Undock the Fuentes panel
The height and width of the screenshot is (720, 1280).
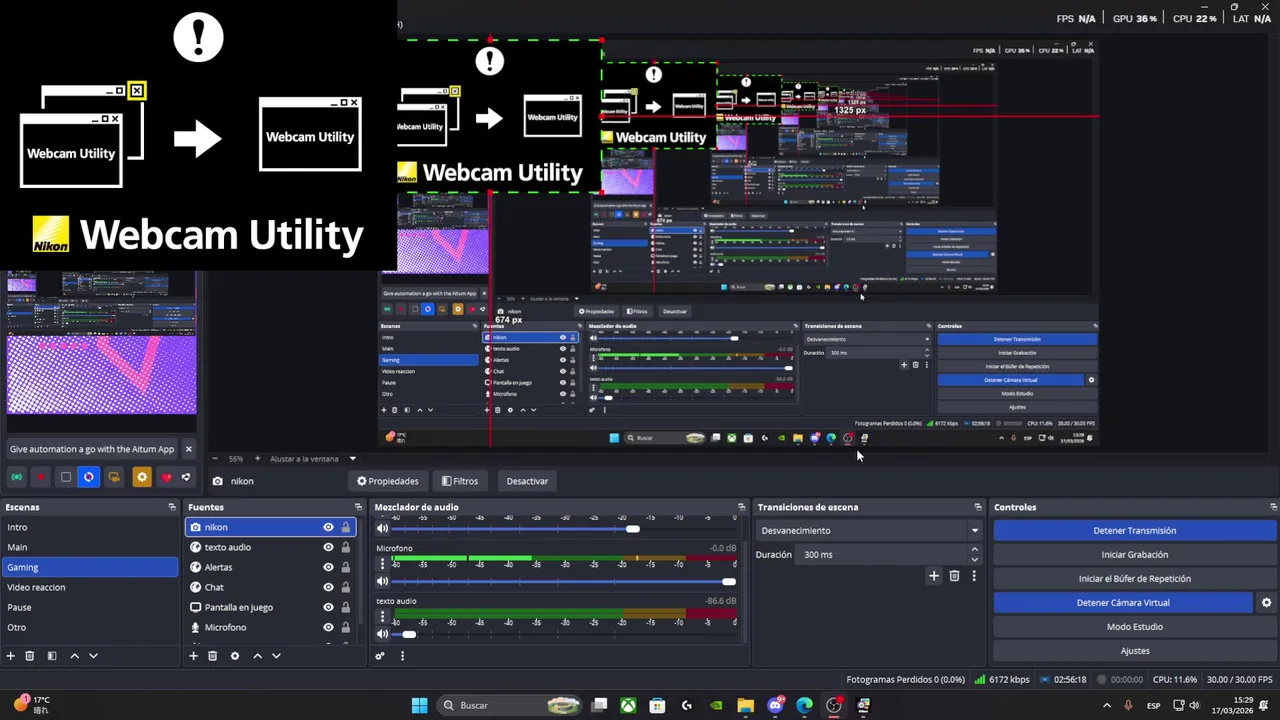[358, 507]
